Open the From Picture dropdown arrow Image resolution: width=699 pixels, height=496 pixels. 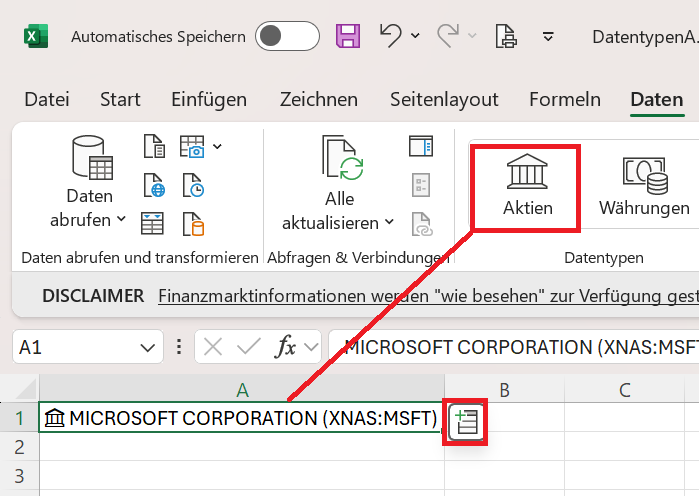pos(217,146)
